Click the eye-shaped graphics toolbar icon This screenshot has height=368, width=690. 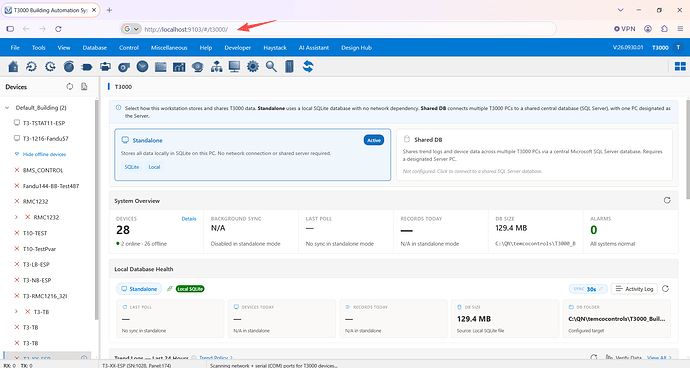click(198, 66)
